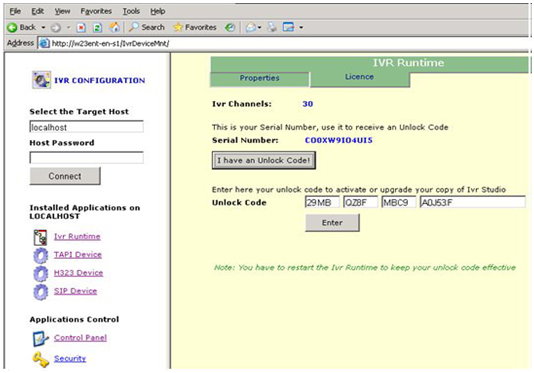Open the Help menu
This screenshot has height=373, width=534.
pyautogui.click(x=158, y=11)
